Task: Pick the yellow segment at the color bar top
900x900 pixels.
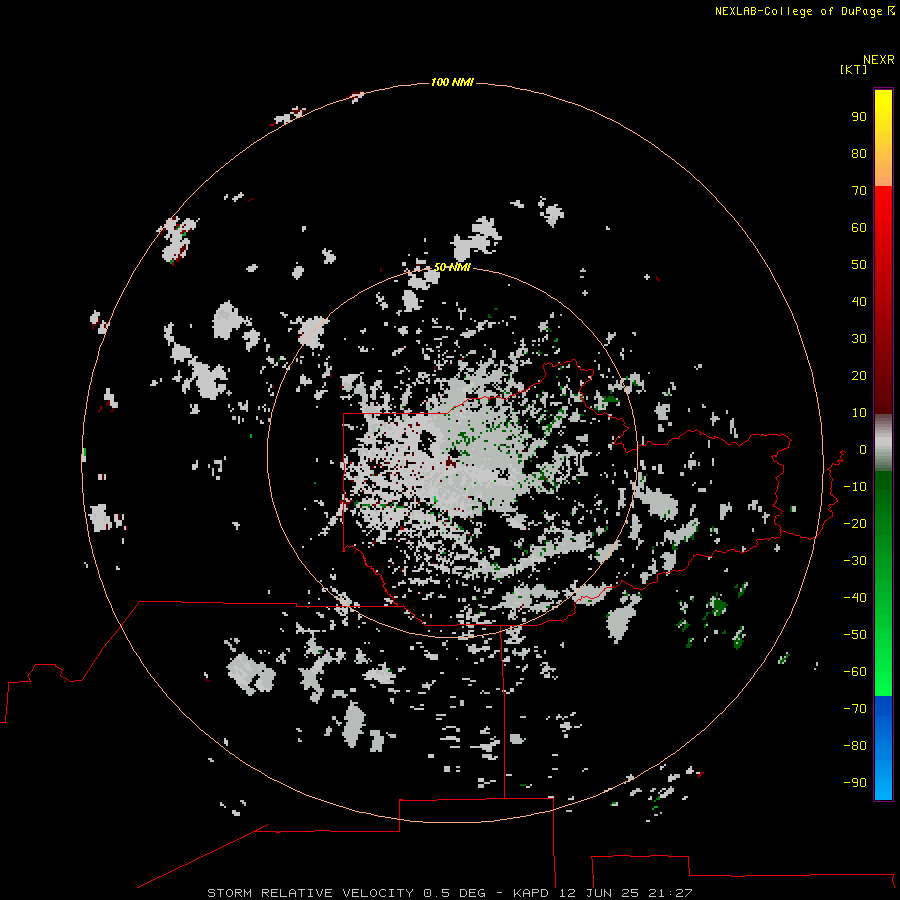Action: tap(883, 109)
